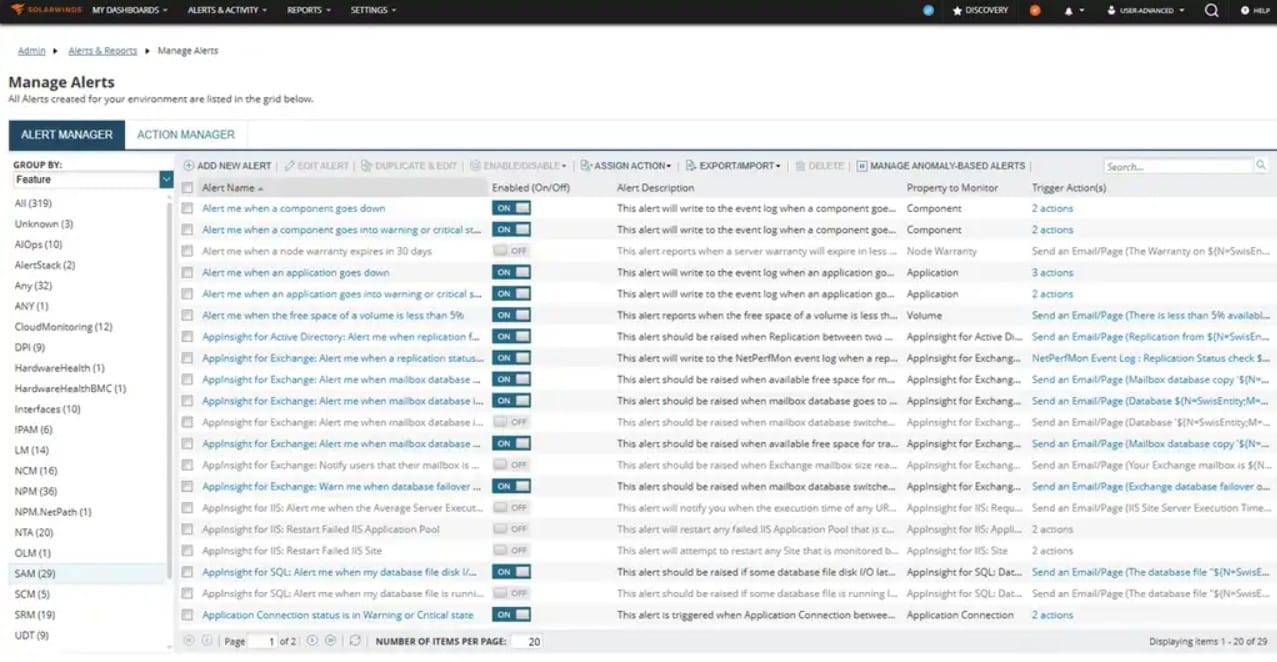This screenshot has height=662, width=1277.
Task: Select the Alert Manager tab
Action: [67, 134]
